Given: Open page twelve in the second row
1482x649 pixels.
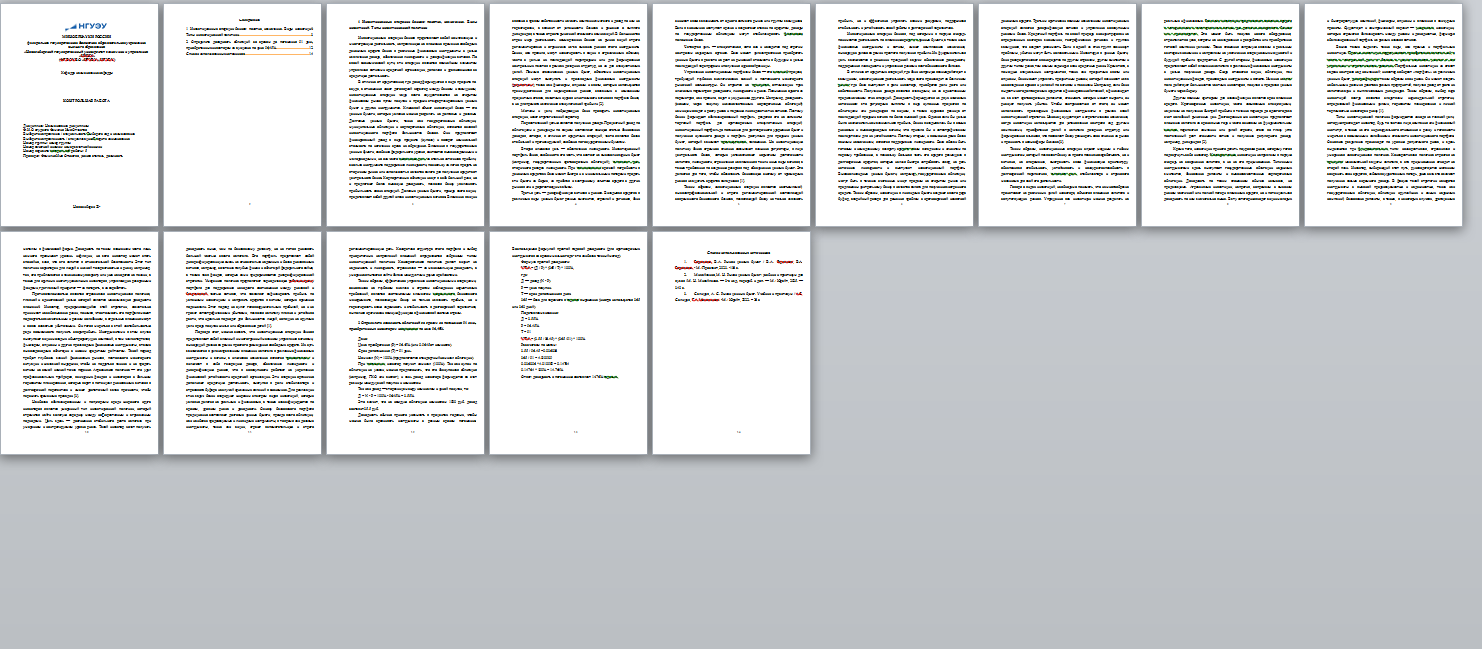Looking at the screenshot, I should 405,342.
